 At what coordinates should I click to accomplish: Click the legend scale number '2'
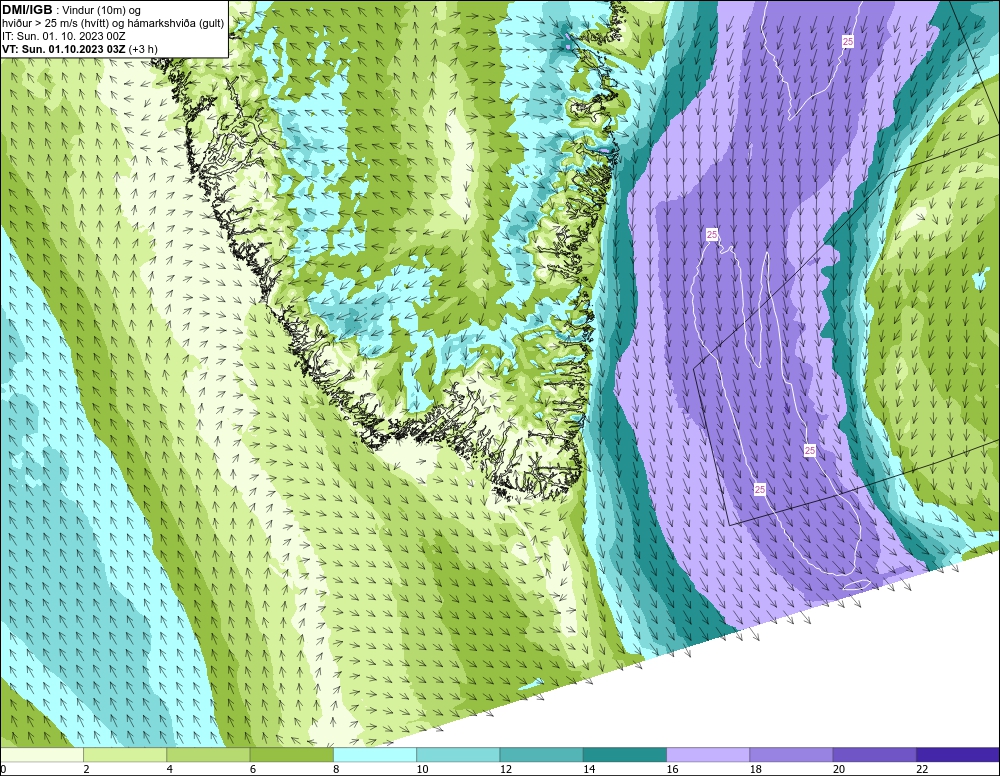coord(86,770)
